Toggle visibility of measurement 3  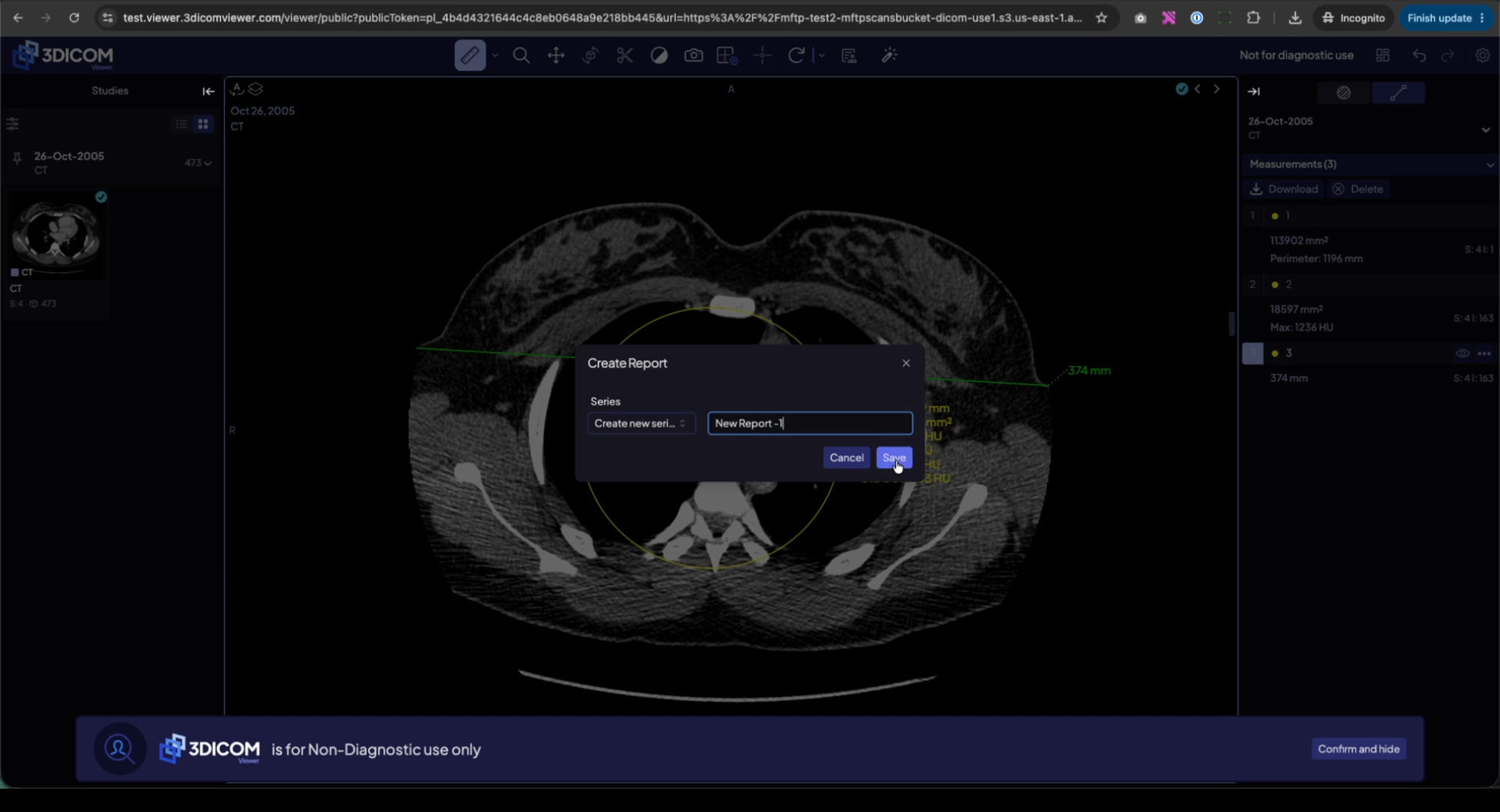coord(1462,354)
